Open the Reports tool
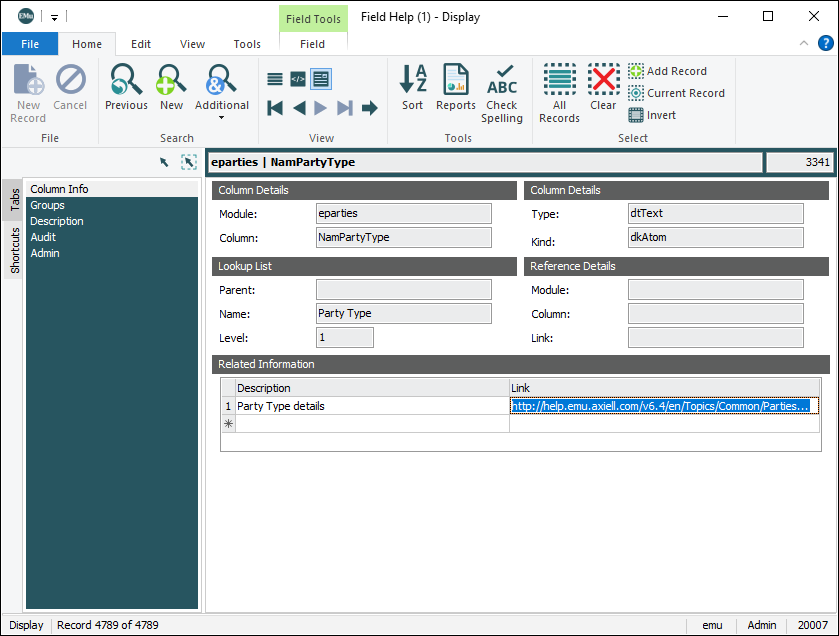The image size is (839, 636). (x=455, y=90)
